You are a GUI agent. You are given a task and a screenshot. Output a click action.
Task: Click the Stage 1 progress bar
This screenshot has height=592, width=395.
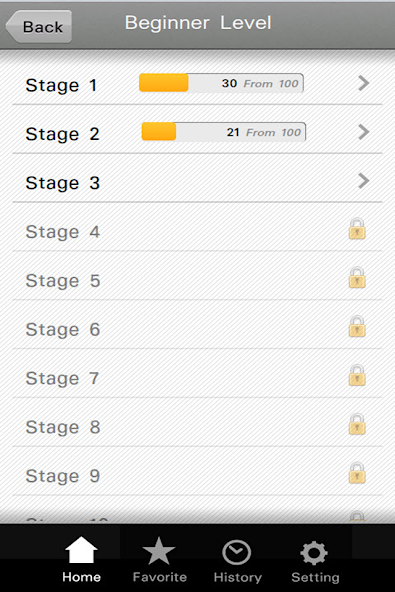[x=221, y=83]
